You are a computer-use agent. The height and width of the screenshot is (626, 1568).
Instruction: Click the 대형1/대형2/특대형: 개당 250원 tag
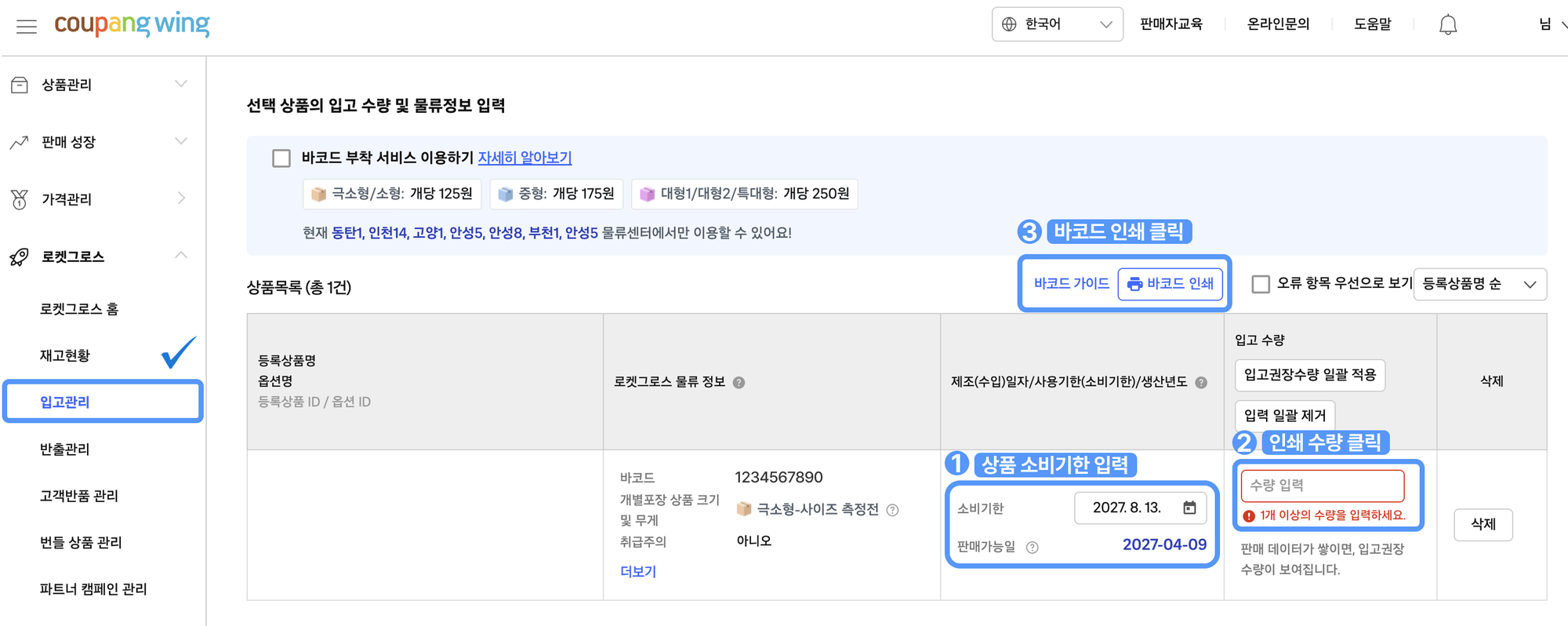click(x=745, y=194)
